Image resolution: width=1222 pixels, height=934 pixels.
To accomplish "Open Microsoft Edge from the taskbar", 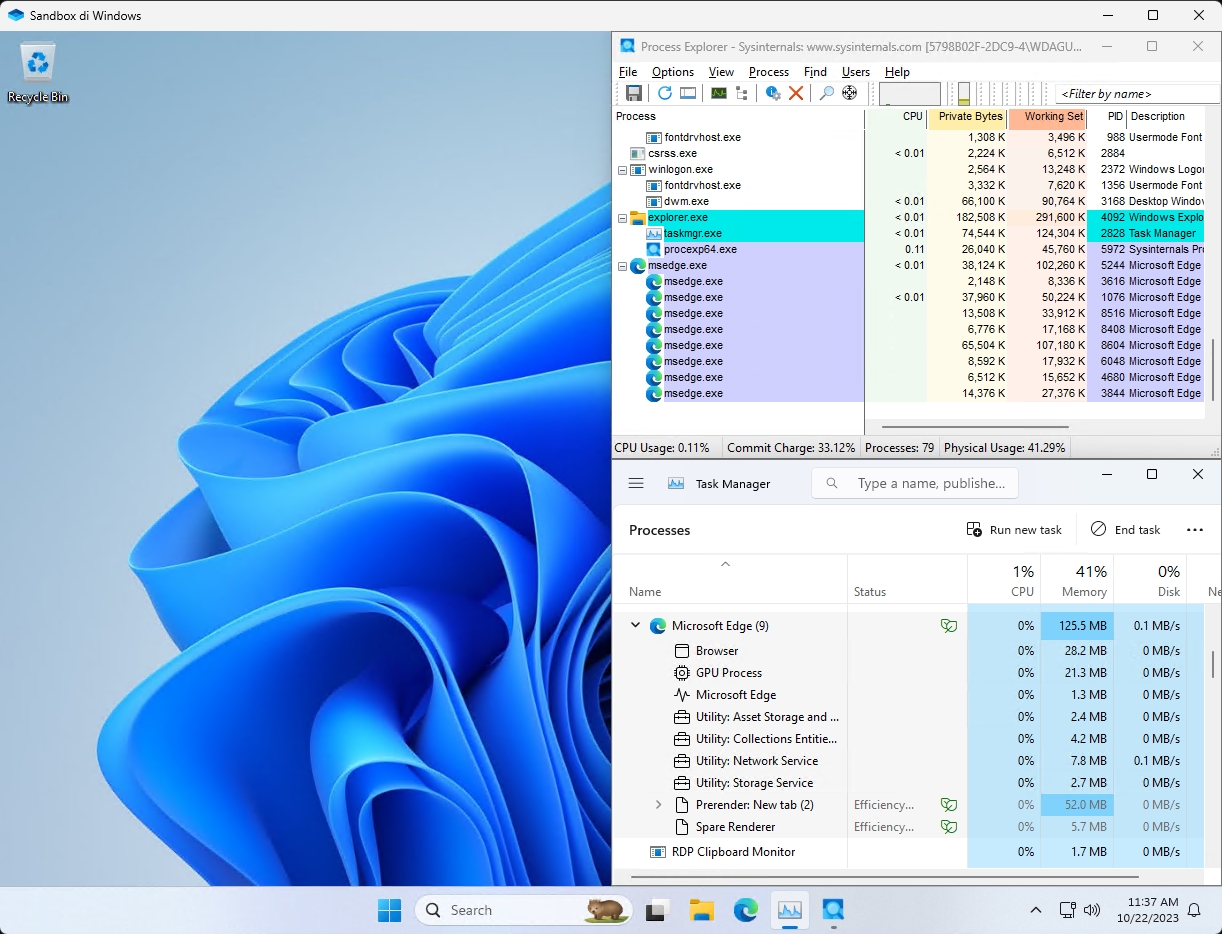I will click(745, 910).
